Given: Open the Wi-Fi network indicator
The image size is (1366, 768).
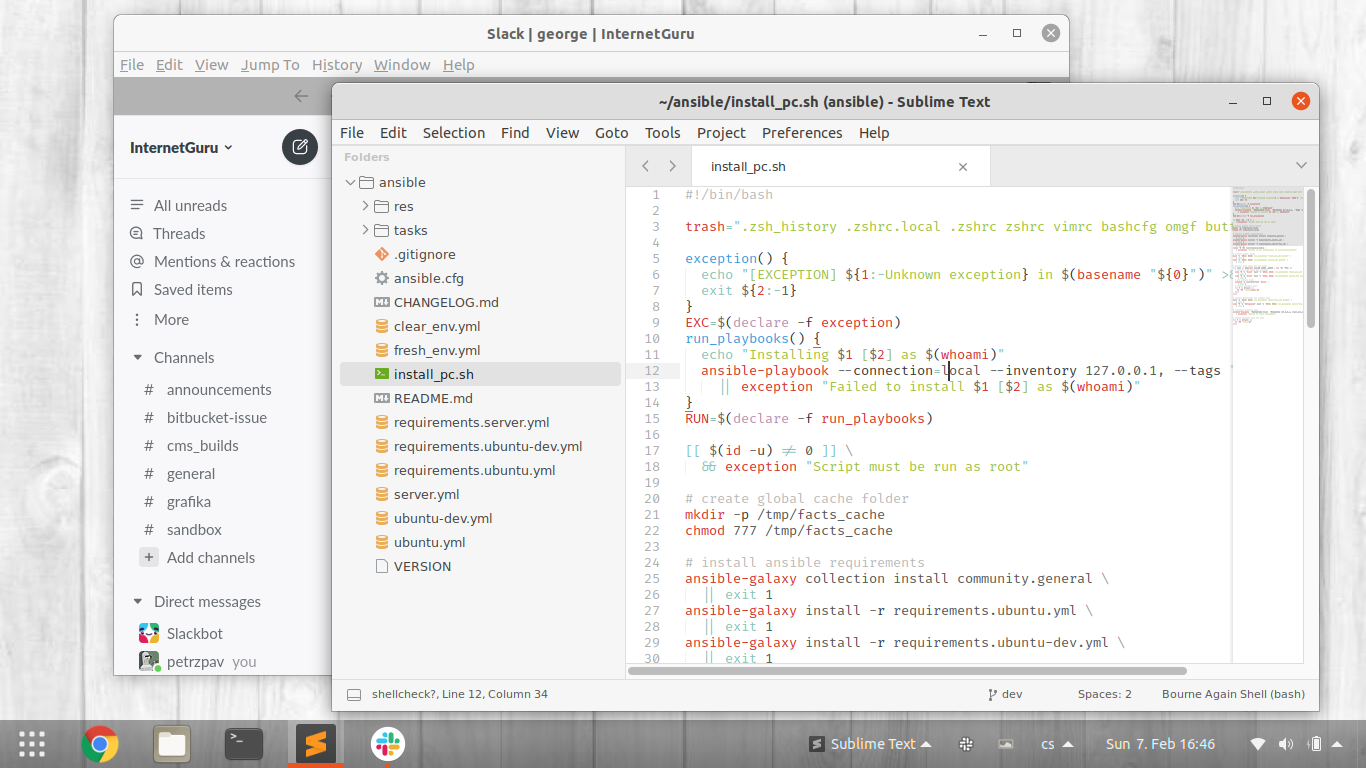Looking at the screenshot, I should pyautogui.click(x=1258, y=744).
